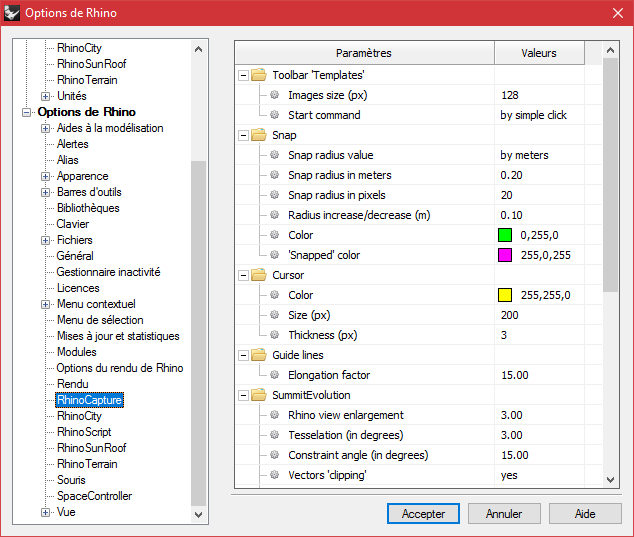Edit the Images size value 128
The width and height of the screenshot is (634, 537).
tap(539, 95)
